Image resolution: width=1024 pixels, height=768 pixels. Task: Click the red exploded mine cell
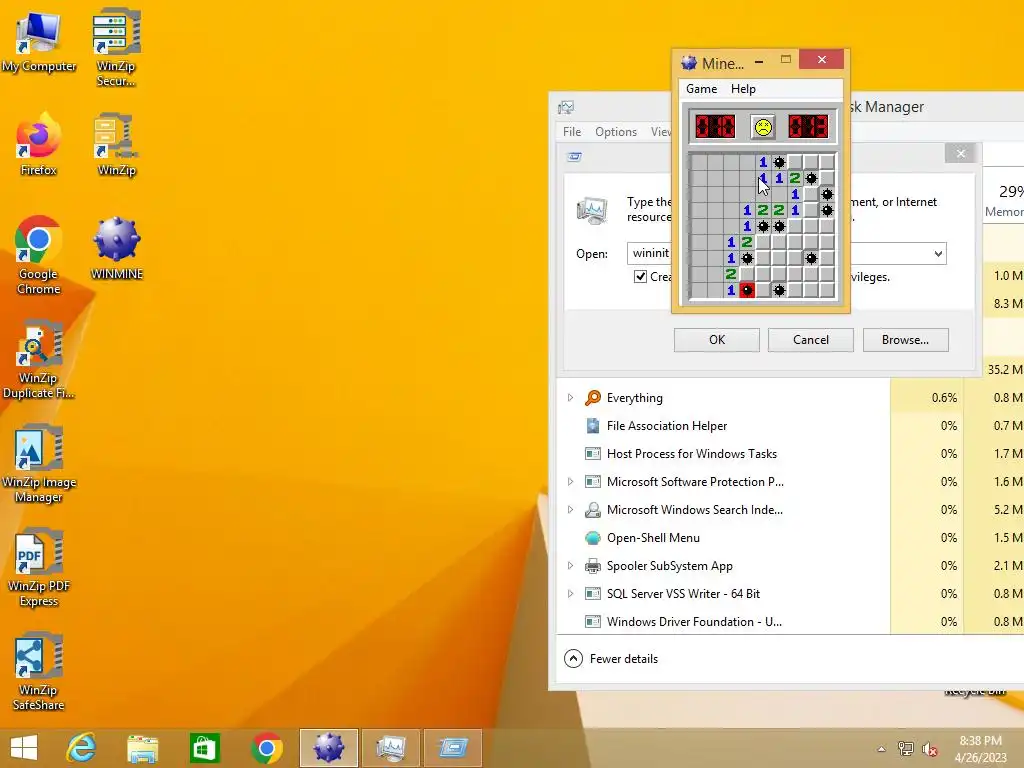[747, 290]
